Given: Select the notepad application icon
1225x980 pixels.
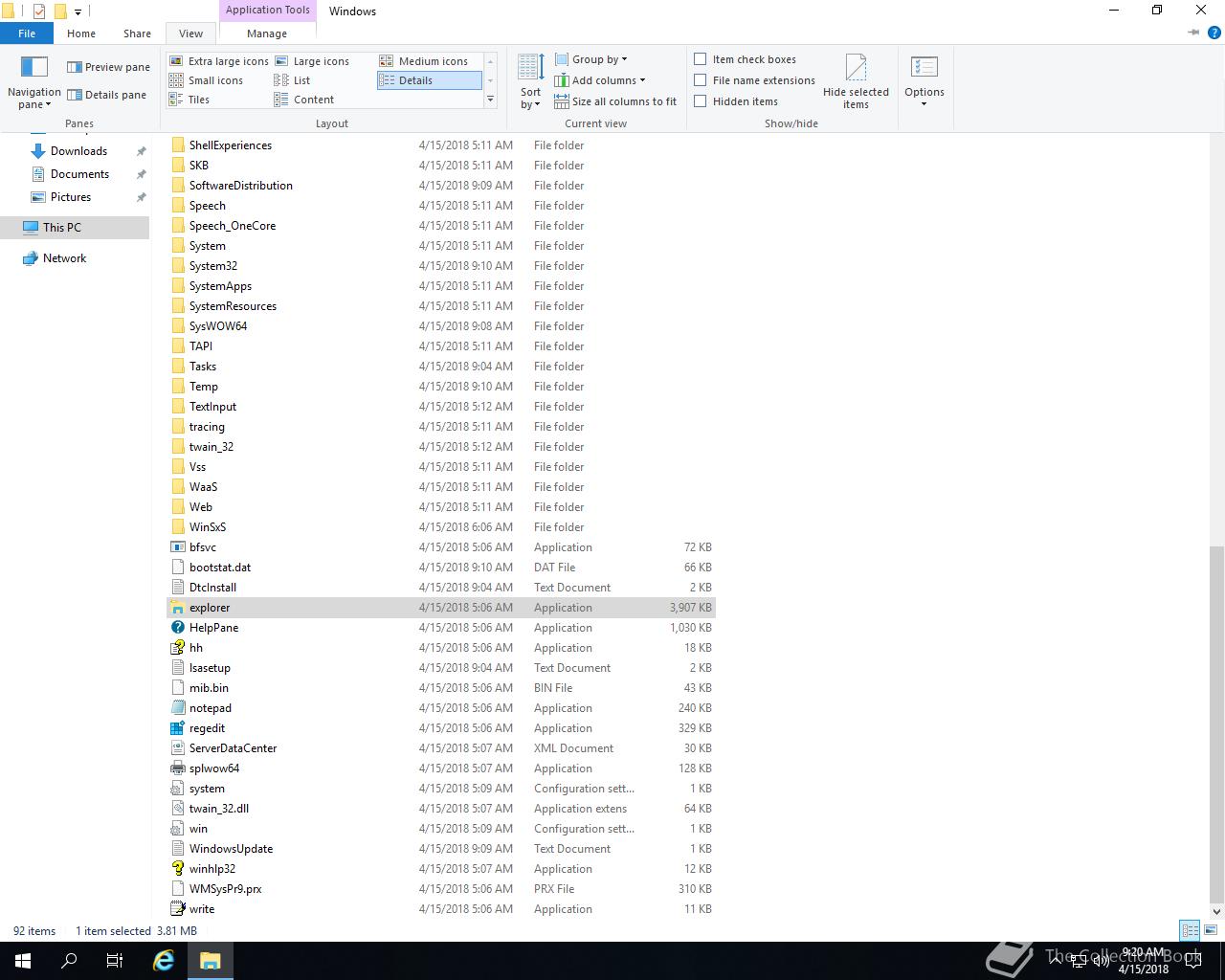Looking at the screenshot, I should (177, 708).
